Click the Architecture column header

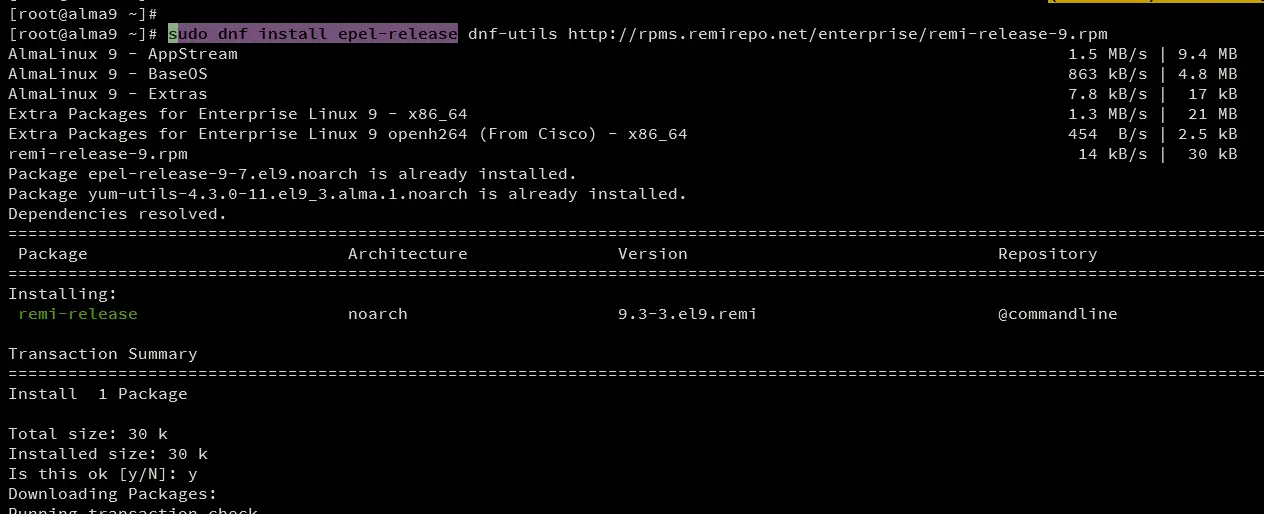408,254
